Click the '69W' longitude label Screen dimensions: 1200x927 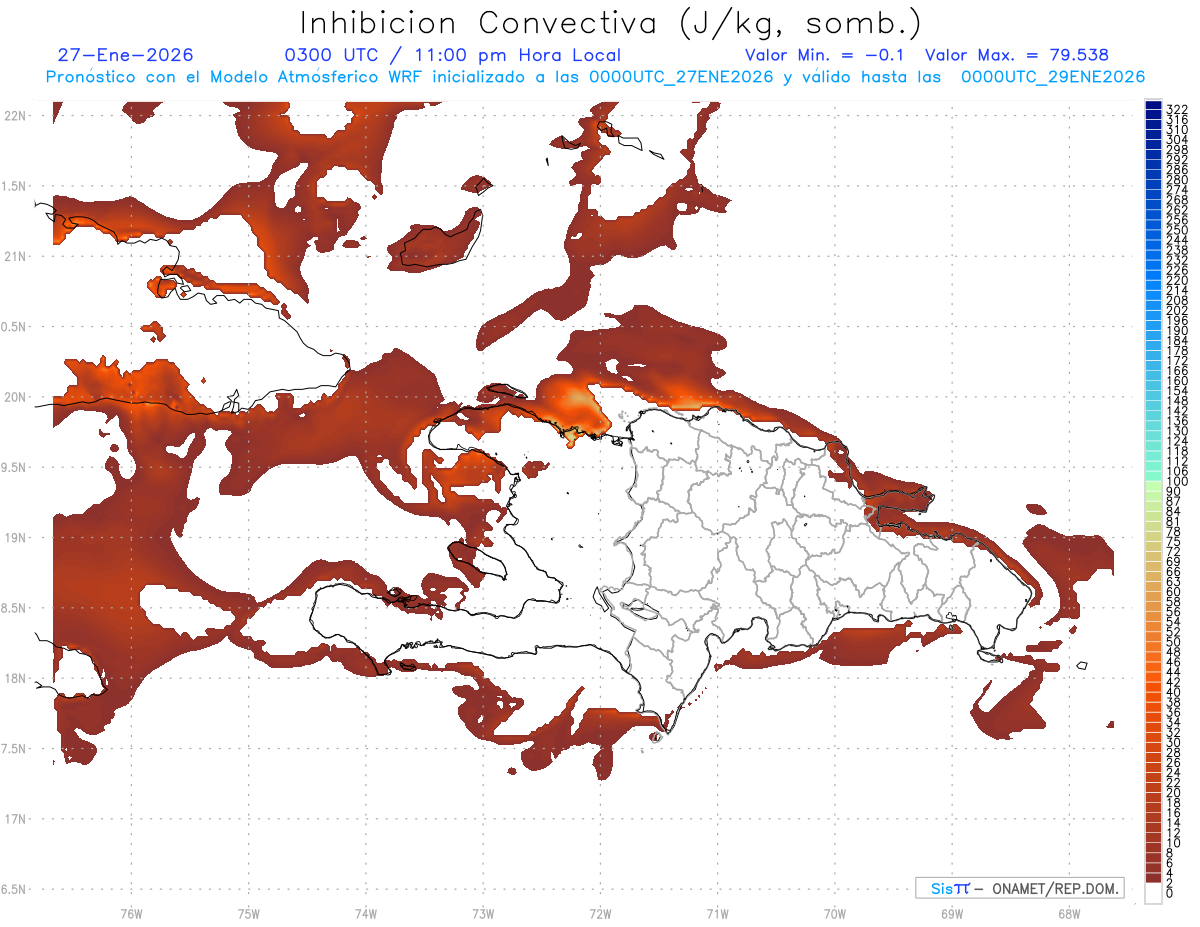click(952, 914)
